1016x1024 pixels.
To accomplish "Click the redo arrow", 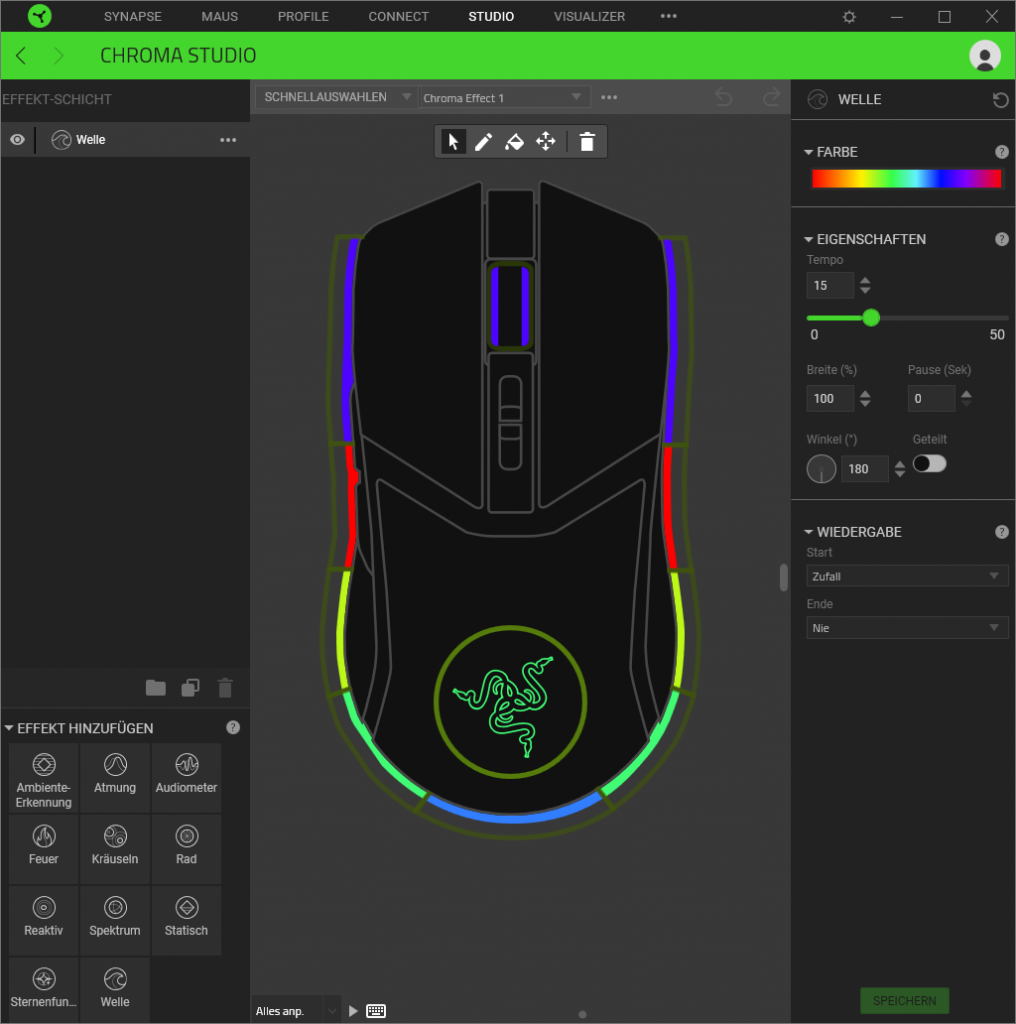I will [771, 97].
